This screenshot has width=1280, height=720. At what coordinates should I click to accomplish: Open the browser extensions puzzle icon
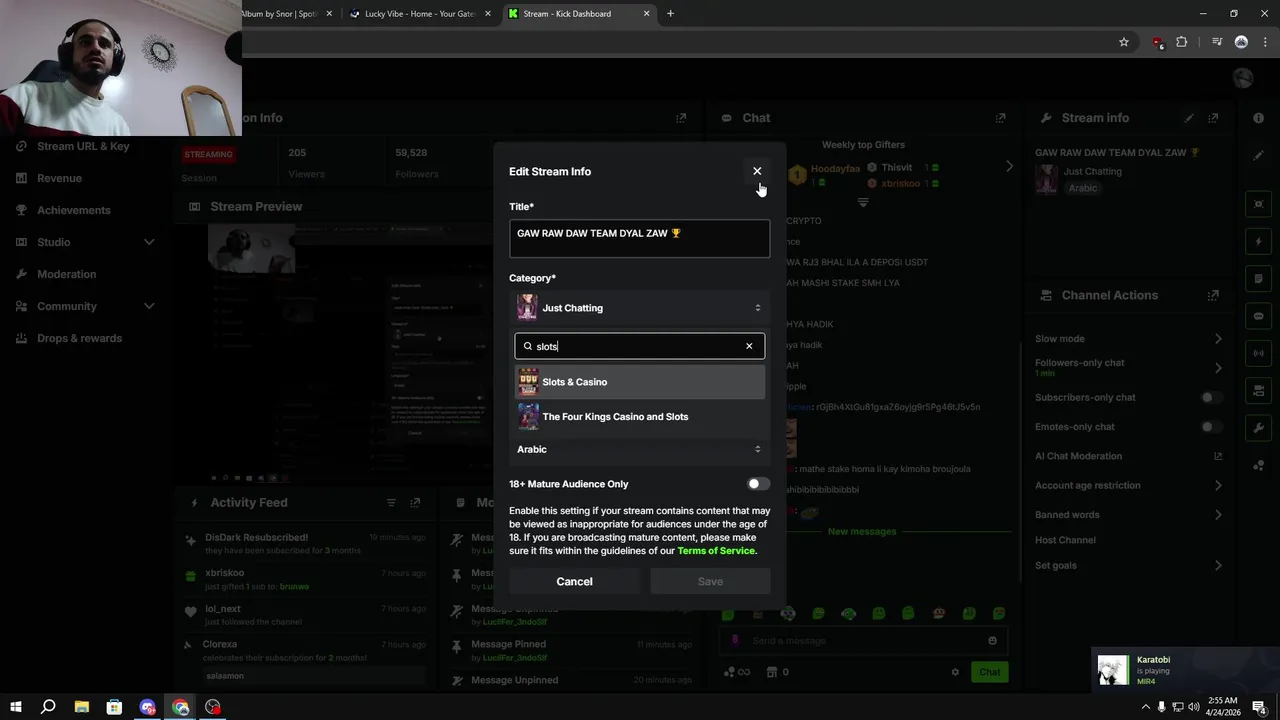point(1181,42)
